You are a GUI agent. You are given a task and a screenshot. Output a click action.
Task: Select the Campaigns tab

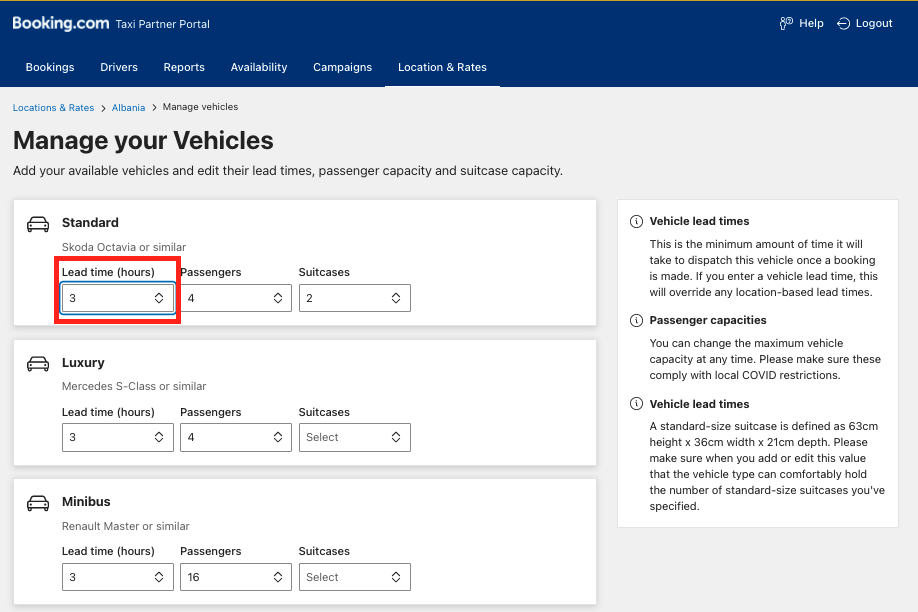342,67
